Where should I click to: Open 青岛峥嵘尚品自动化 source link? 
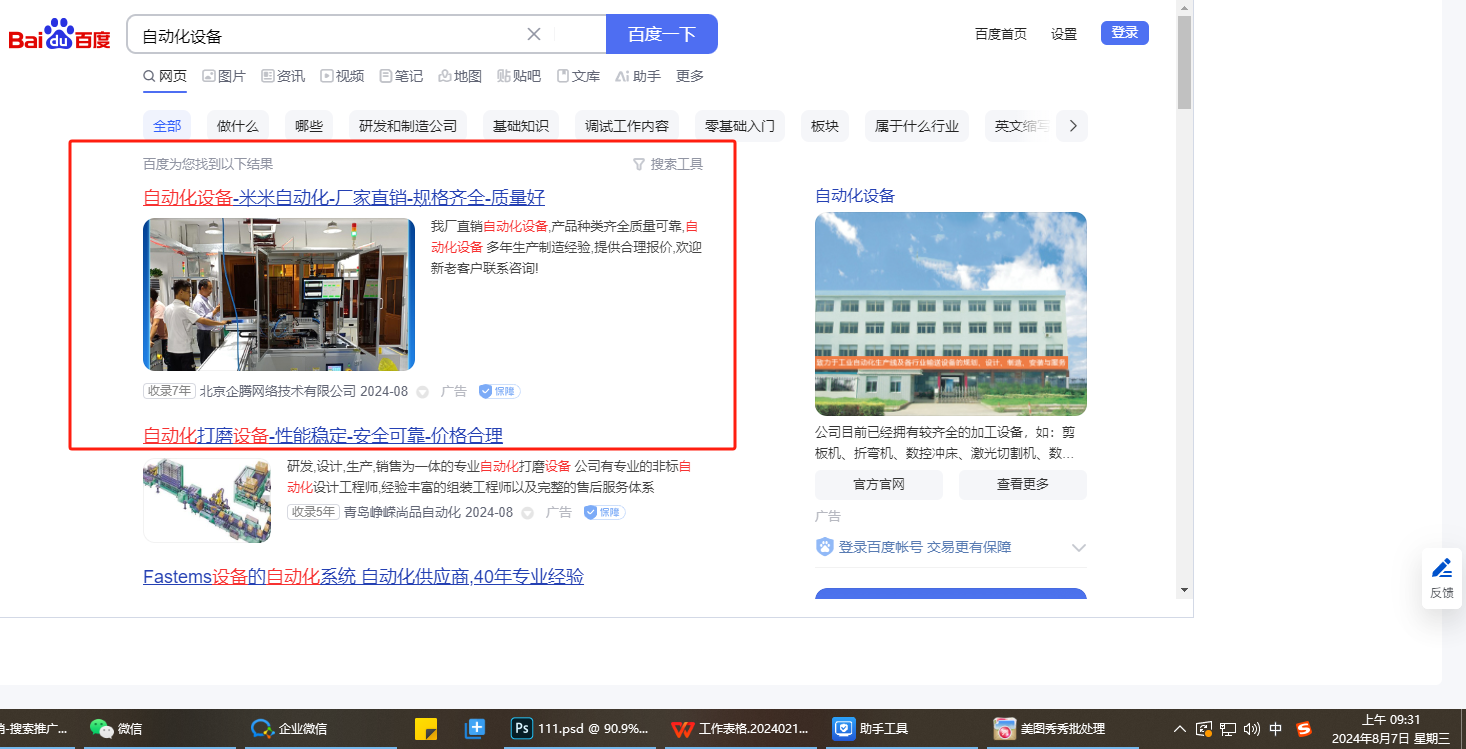point(402,512)
